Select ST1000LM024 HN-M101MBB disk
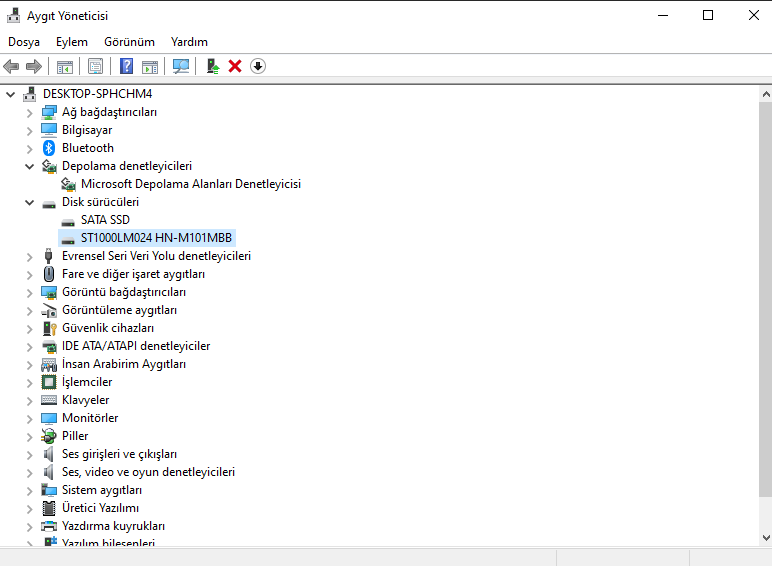The image size is (772, 566). (x=156, y=238)
